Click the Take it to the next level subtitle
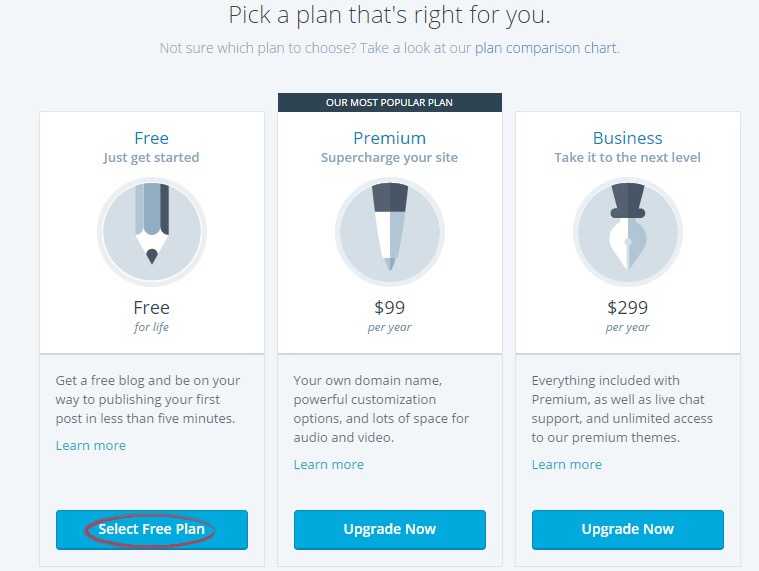Screen dimensions: 759x571 627,157
